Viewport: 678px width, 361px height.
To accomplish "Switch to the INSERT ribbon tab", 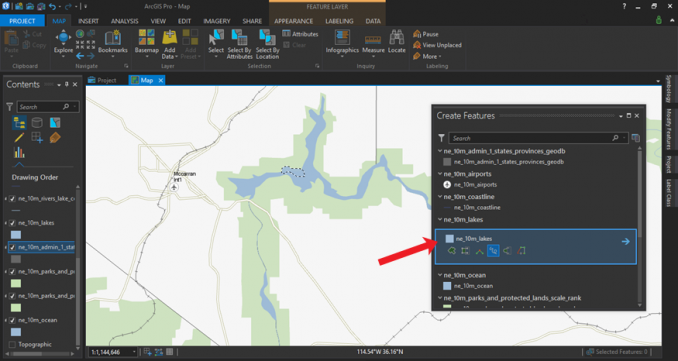I will pyautogui.click(x=88, y=21).
